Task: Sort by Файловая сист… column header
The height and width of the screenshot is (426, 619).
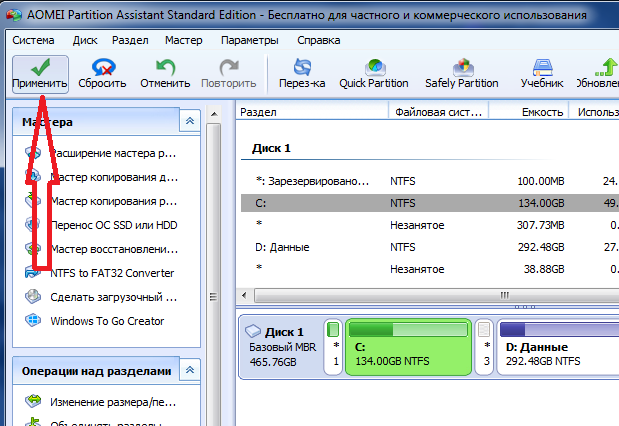Action: point(439,112)
